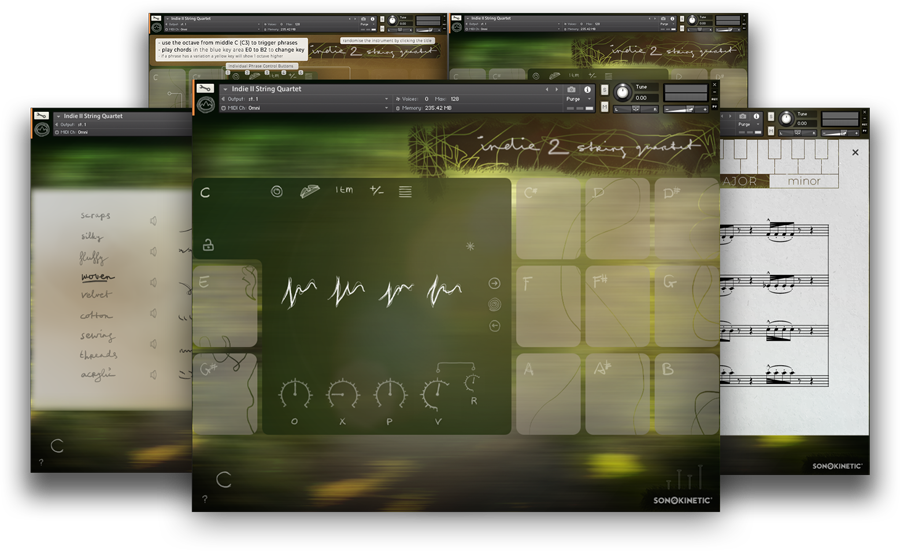Click the O knob
This screenshot has height=551, width=900.
(x=295, y=395)
